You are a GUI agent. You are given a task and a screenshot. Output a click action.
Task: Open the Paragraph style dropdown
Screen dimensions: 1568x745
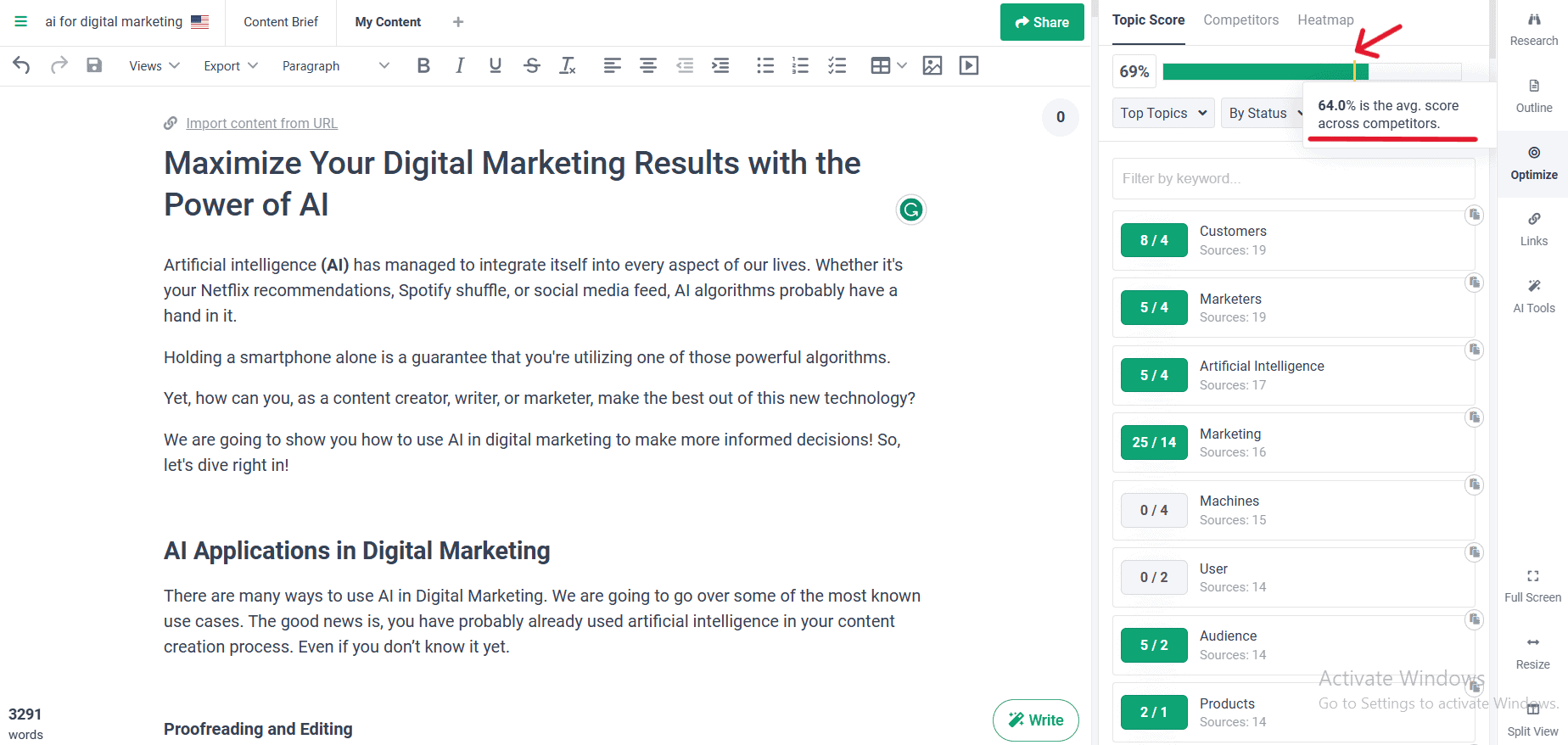[x=335, y=65]
